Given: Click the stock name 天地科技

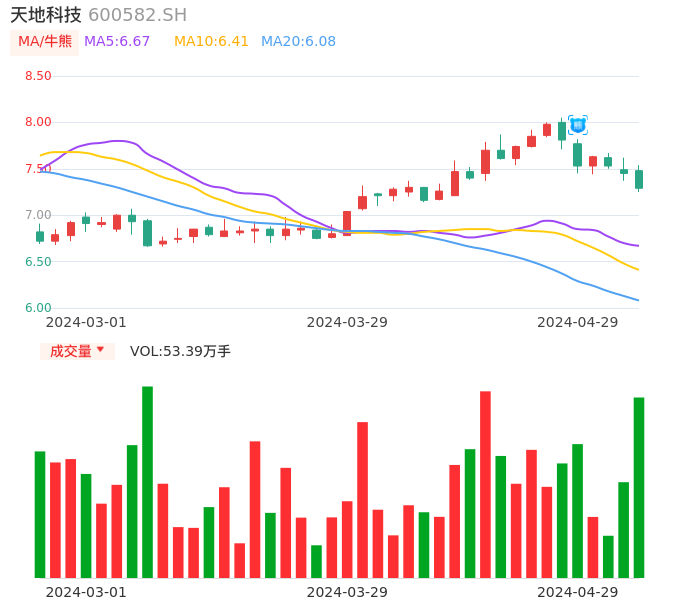Looking at the screenshot, I should tap(46, 15).
